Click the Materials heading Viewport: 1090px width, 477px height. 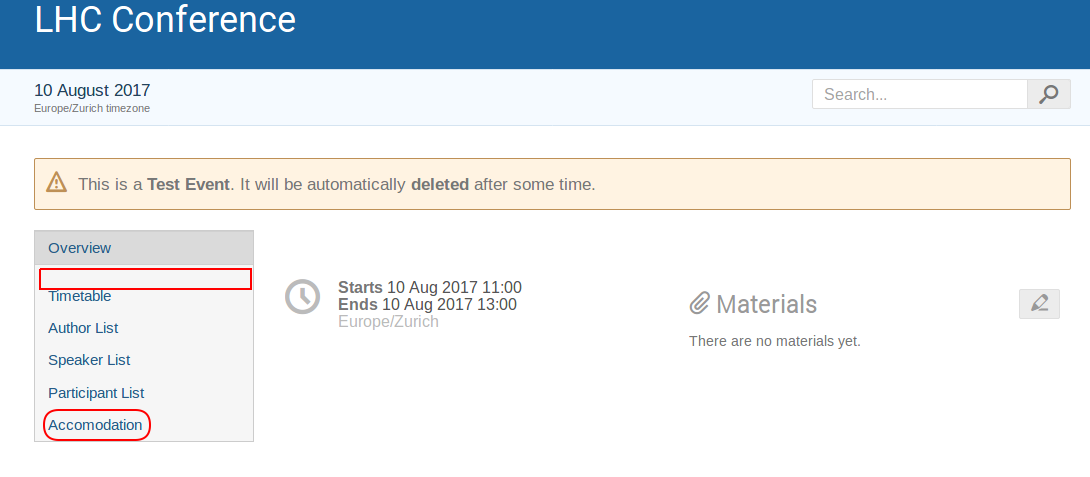766,304
